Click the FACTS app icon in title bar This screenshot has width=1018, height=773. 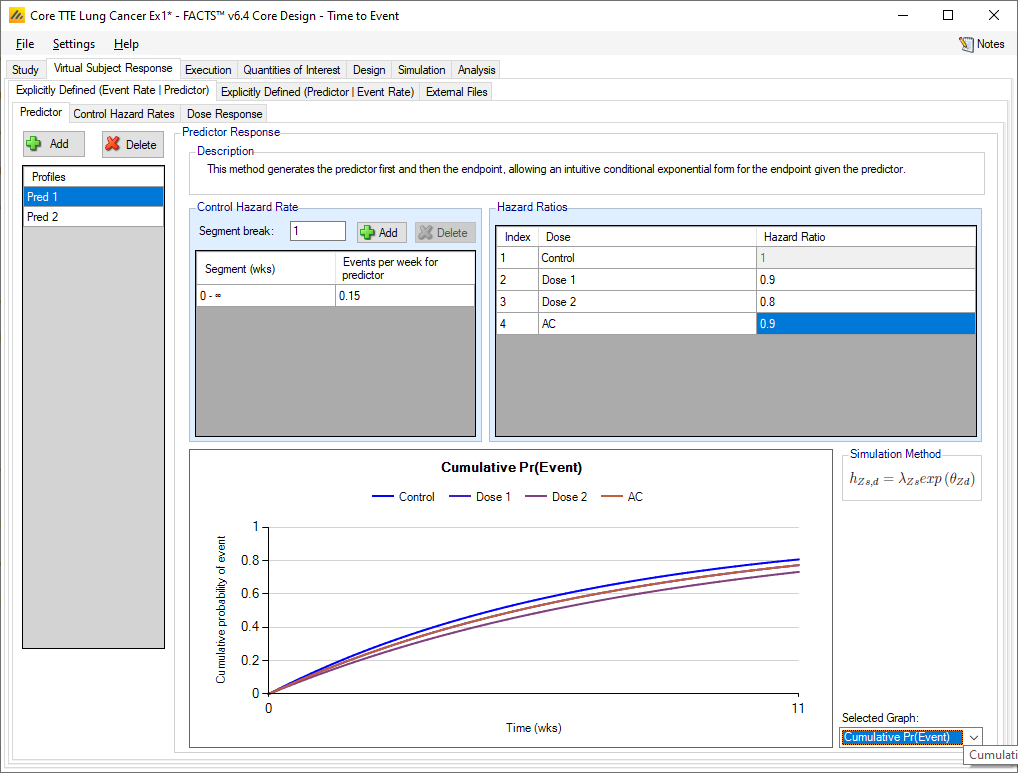tap(16, 16)
